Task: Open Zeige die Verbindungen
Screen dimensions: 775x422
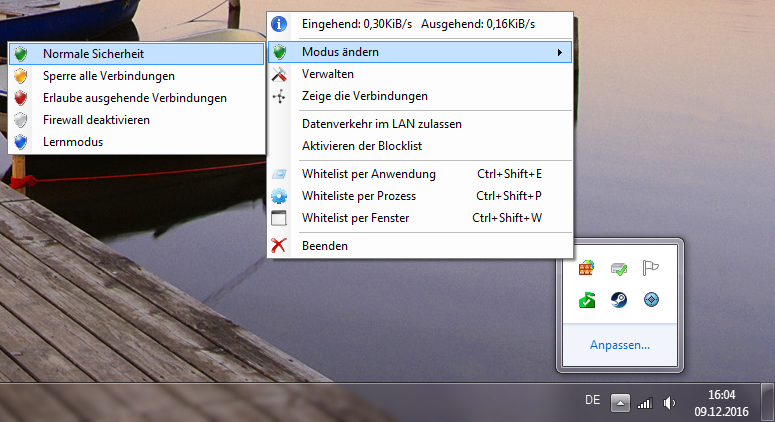Action: pos(420,96)
